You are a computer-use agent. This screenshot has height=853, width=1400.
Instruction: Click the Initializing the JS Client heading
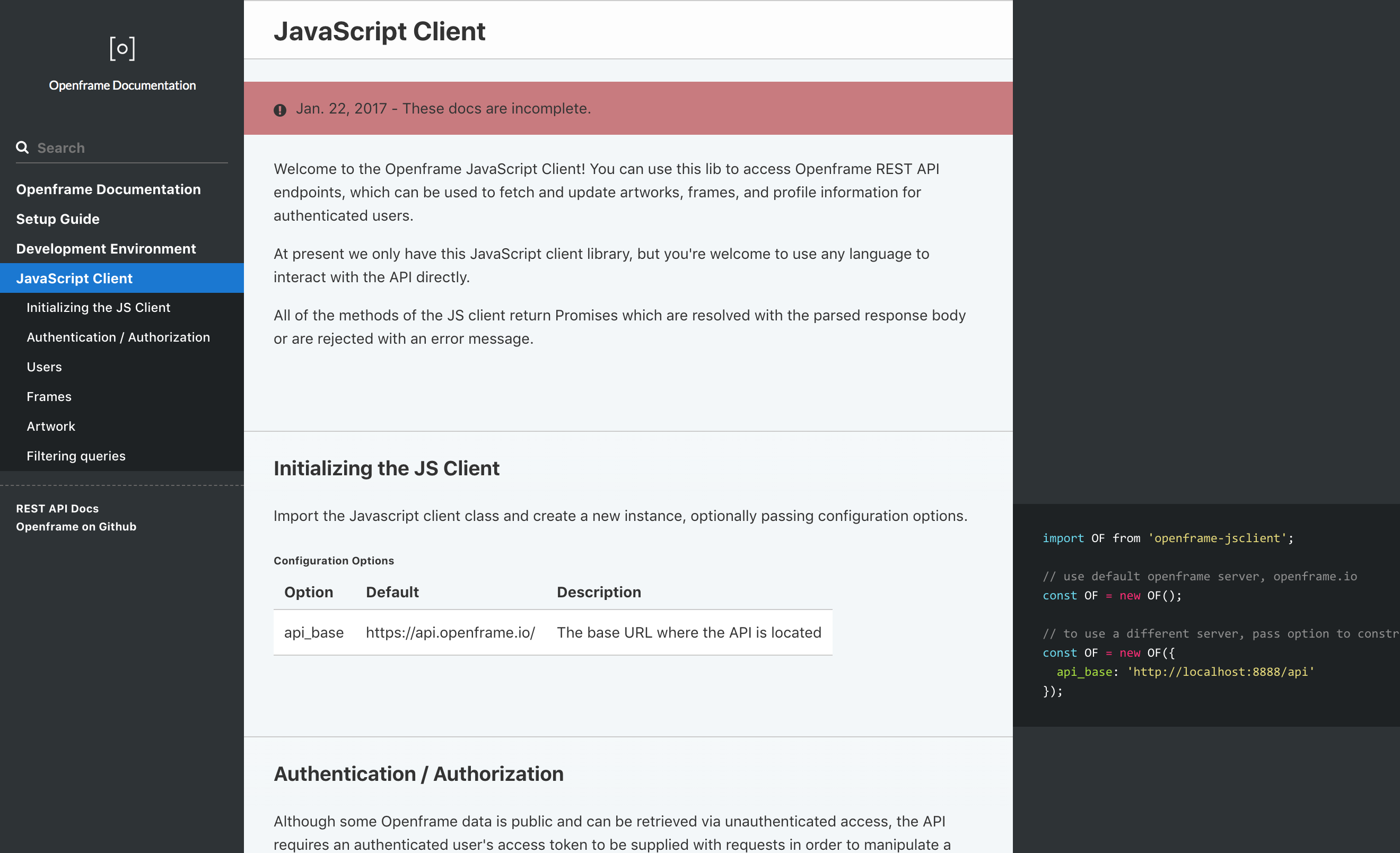click(x=387, y=468)
